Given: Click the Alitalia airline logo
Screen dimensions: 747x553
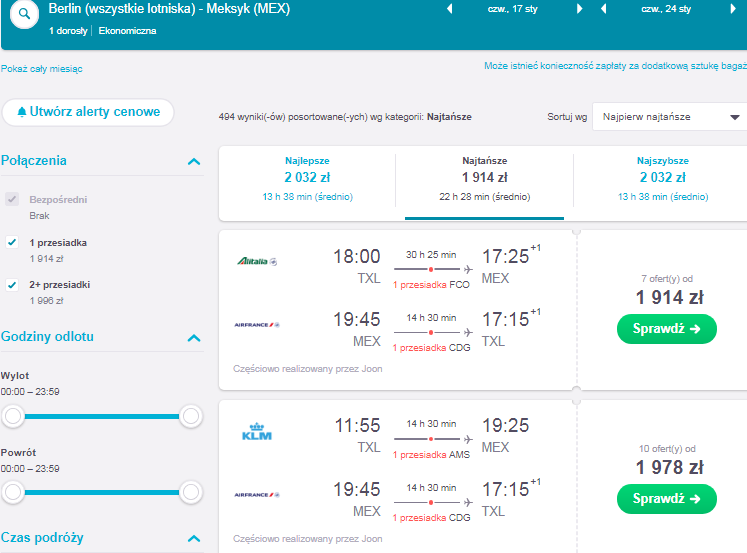Looking at the screenshot, I should pos(257,261).
